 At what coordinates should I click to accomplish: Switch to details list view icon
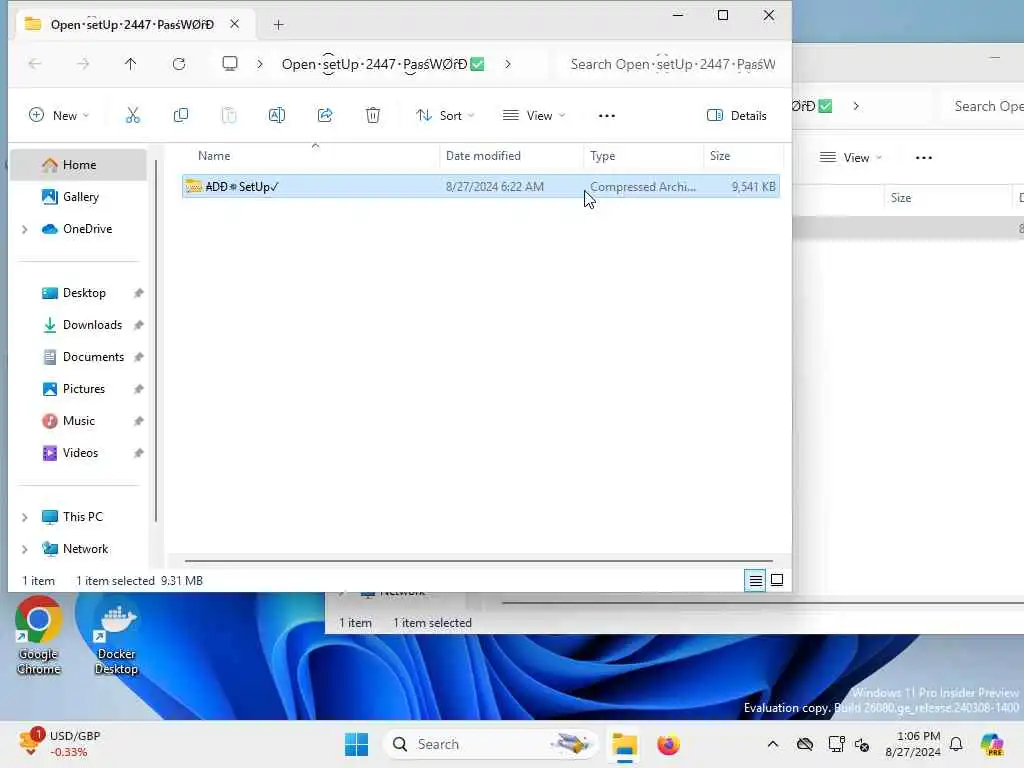756,580
